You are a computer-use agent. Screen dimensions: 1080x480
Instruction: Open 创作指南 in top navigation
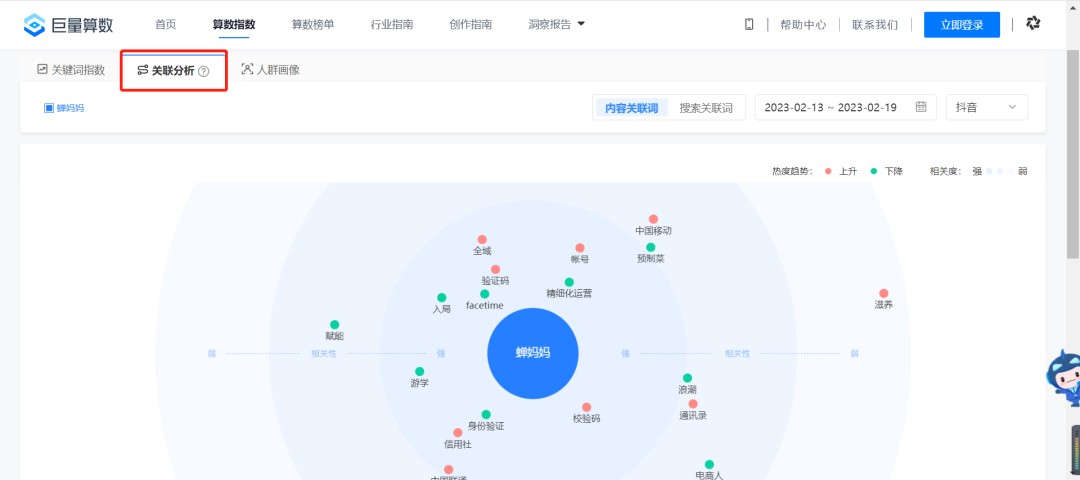[x=470, y=25]
